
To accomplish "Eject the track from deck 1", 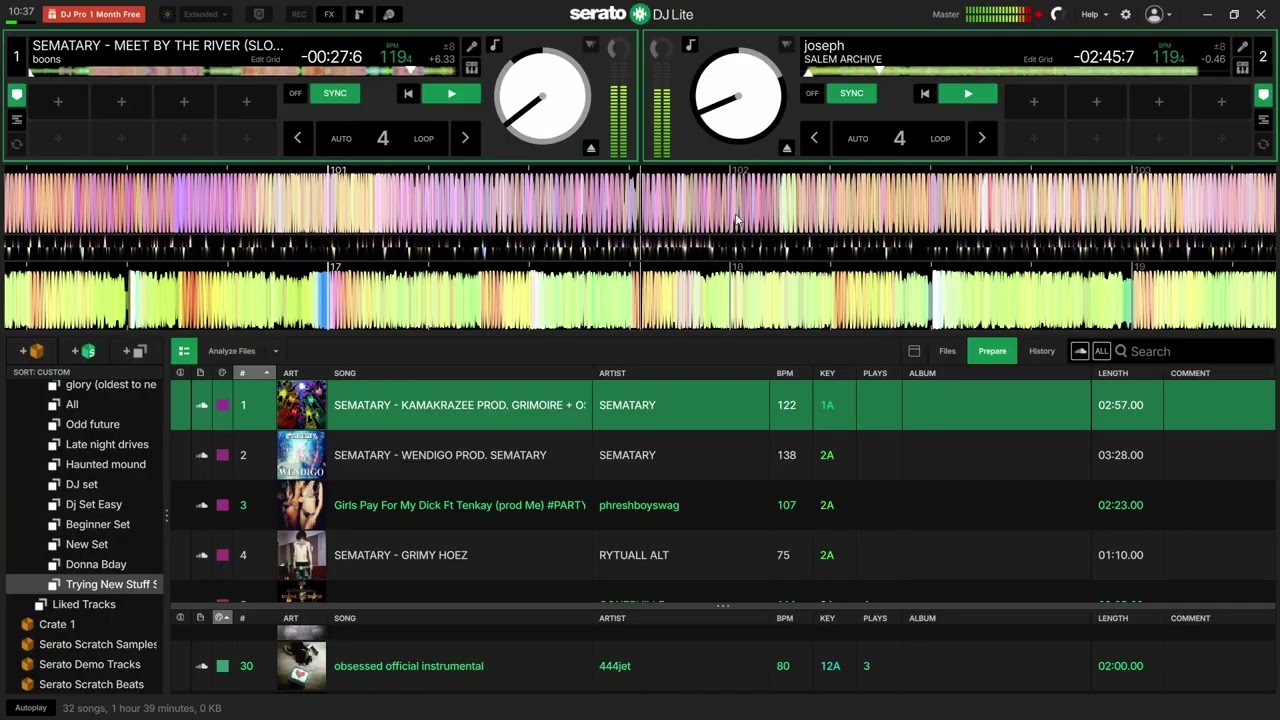I will click(x=591, y=148).
